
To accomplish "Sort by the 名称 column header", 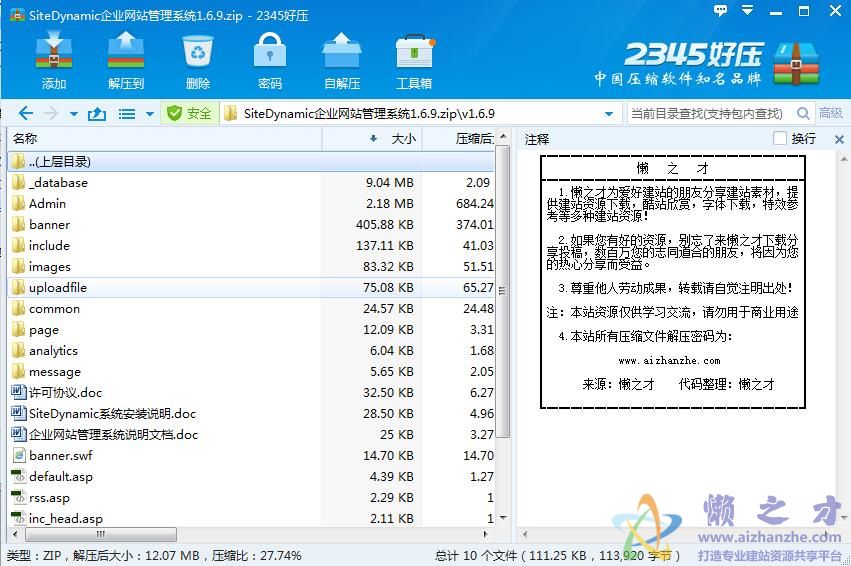I will tap(164, 139).
